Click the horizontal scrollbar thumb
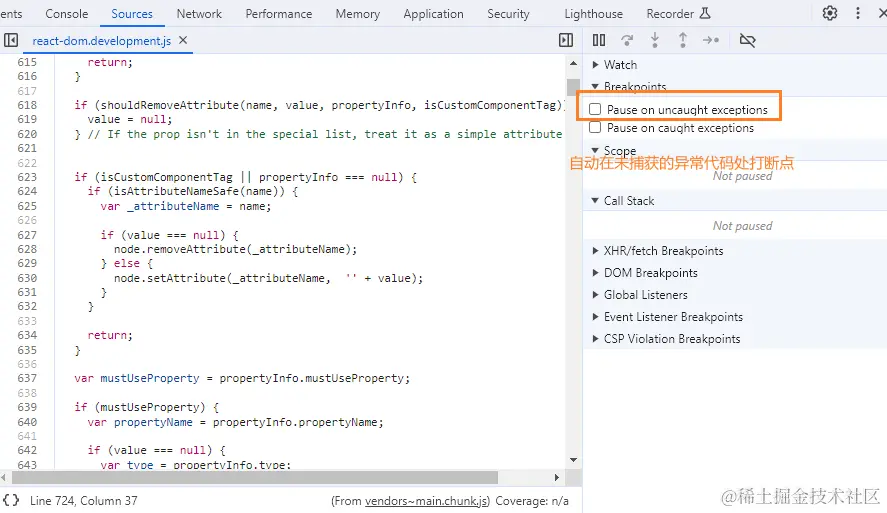 pos(255,477)
